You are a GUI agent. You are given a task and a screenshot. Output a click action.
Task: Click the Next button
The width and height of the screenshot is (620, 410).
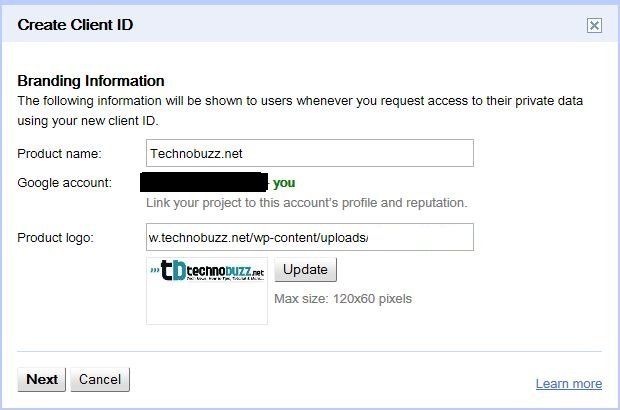tap(42, 380)
